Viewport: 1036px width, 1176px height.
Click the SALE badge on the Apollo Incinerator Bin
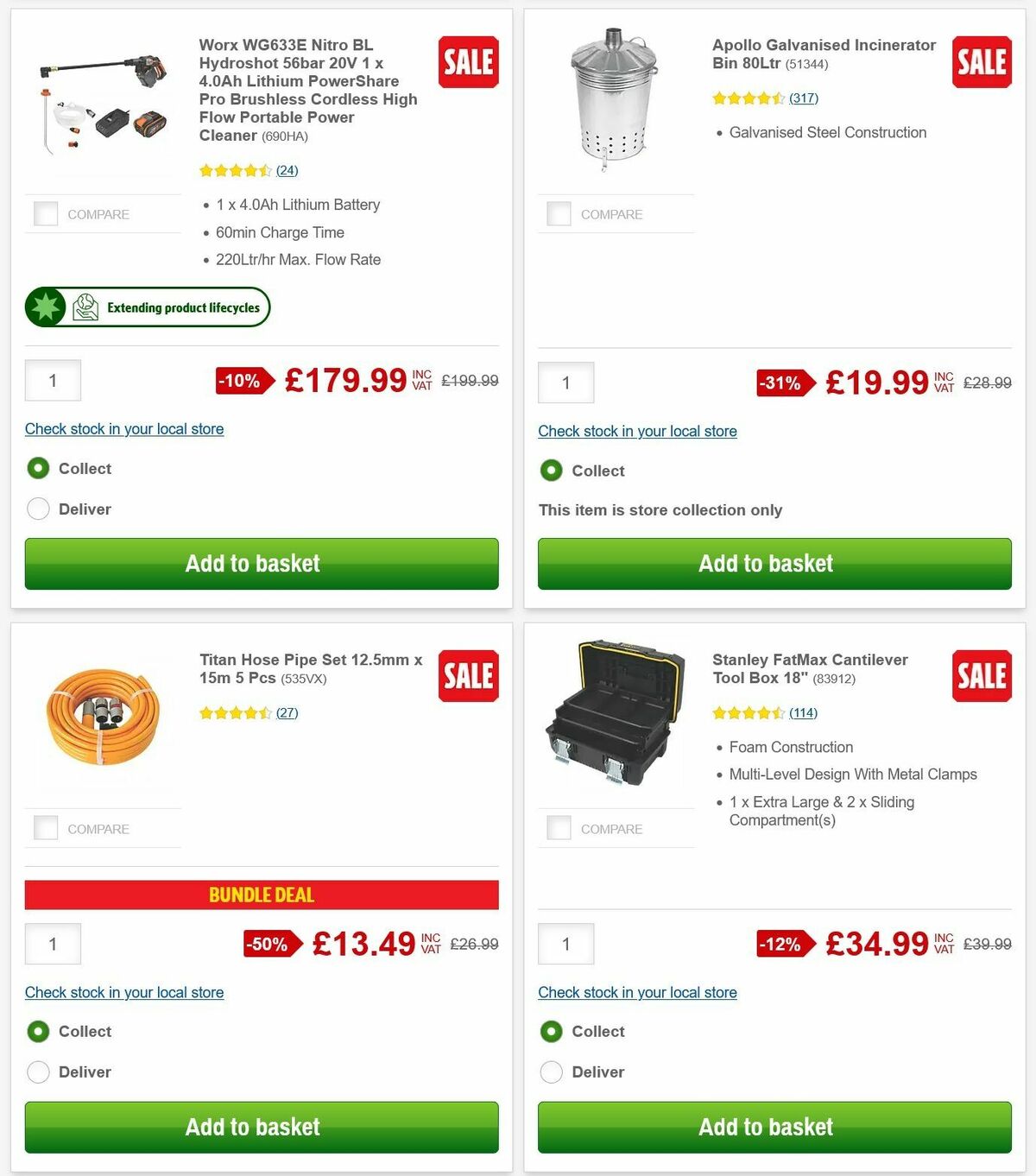click(x=981, y=62)
